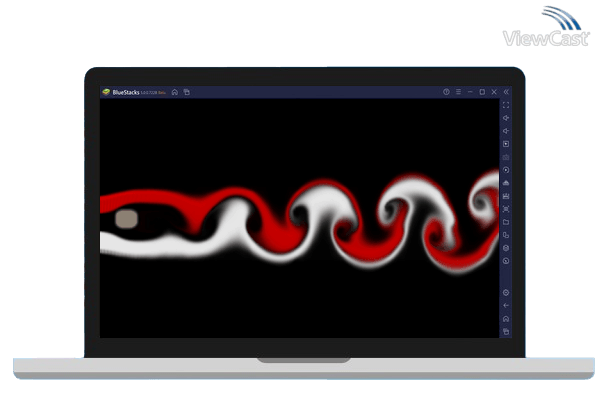Open the multi-instance tabs icon in title bar

click(x=187, y=92)
